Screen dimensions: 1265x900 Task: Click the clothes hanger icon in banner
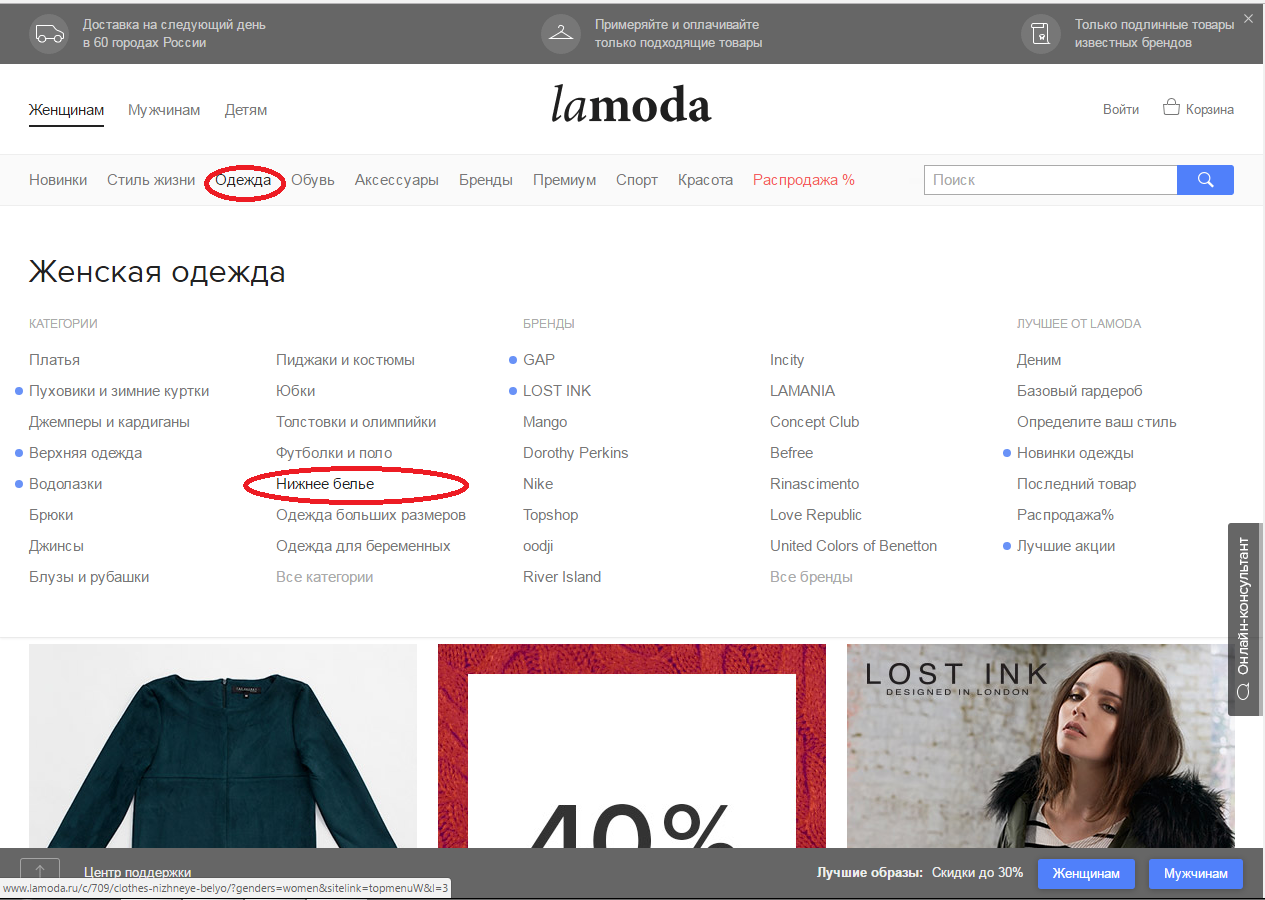(x=561, y=34)
